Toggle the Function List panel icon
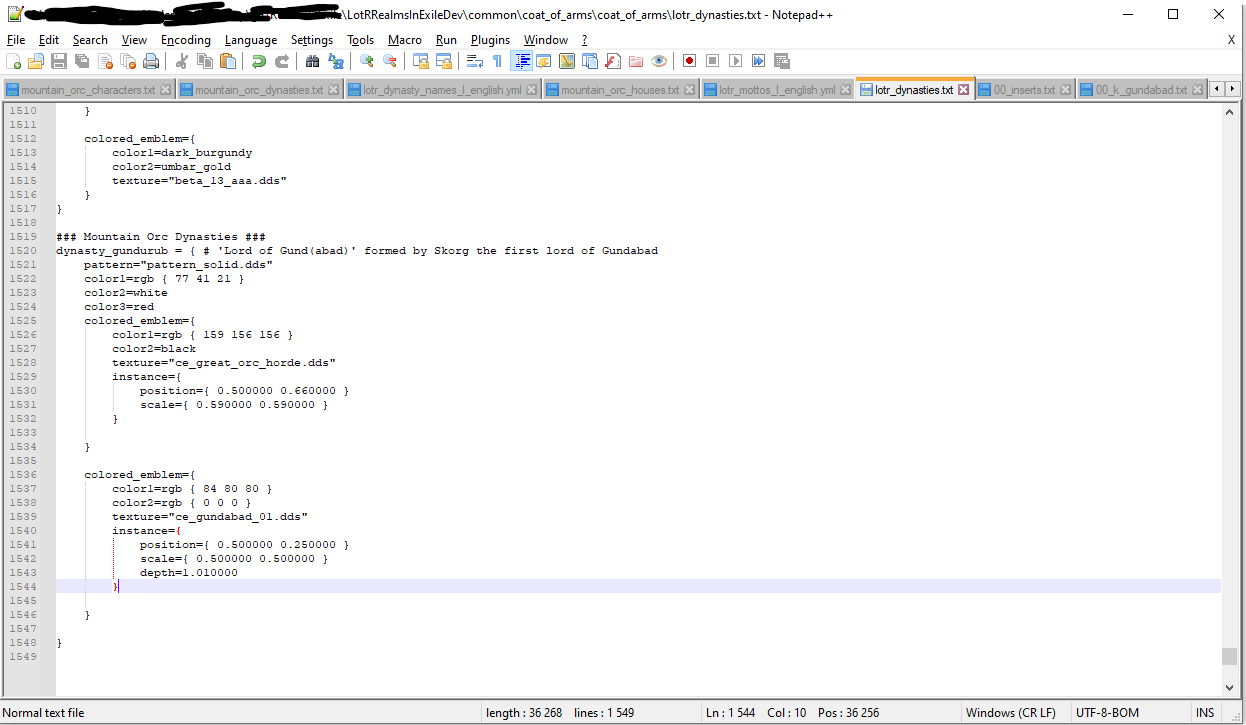This screenshot has width=1246, height=725. point(613,61)
